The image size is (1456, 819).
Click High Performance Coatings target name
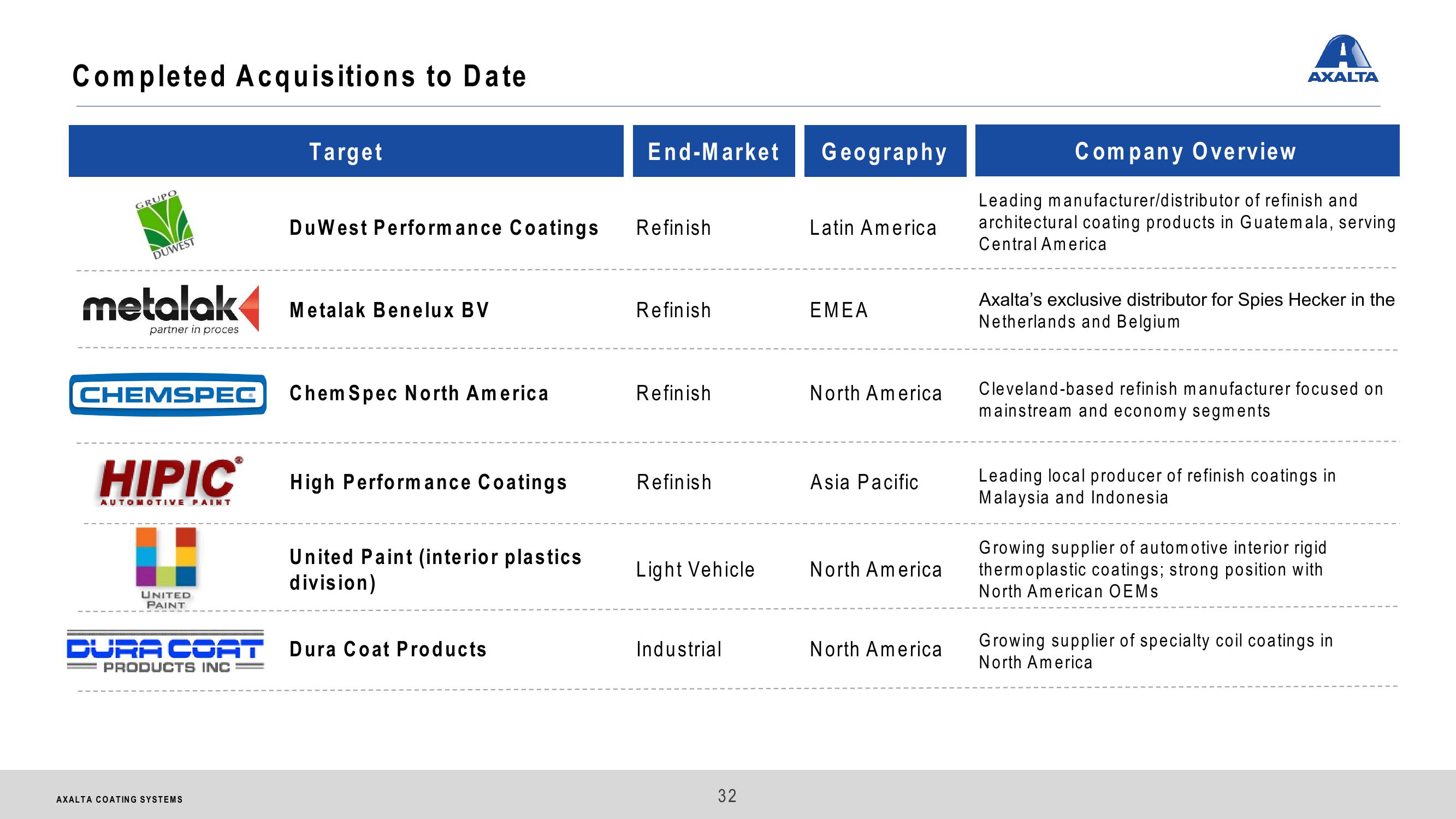click(428, 482)
